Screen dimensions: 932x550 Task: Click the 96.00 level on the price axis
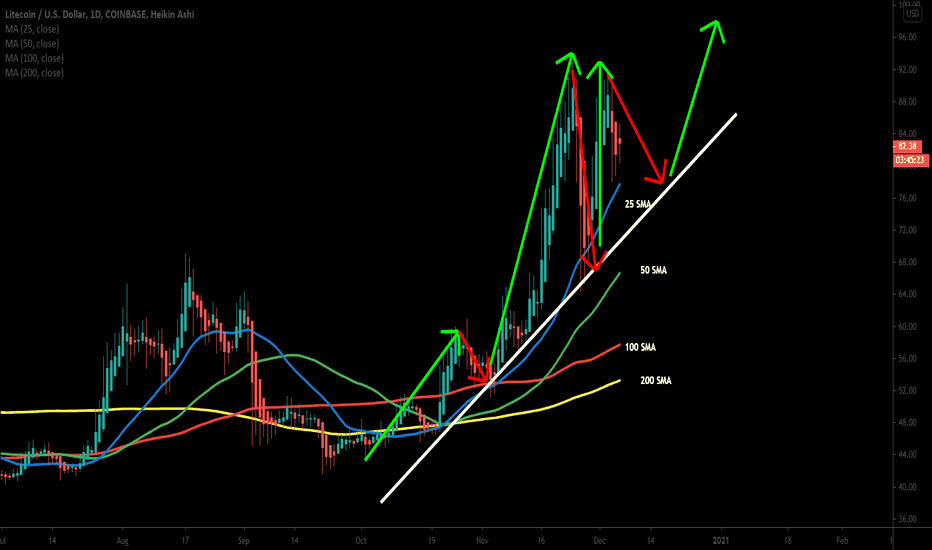point(907,37)
